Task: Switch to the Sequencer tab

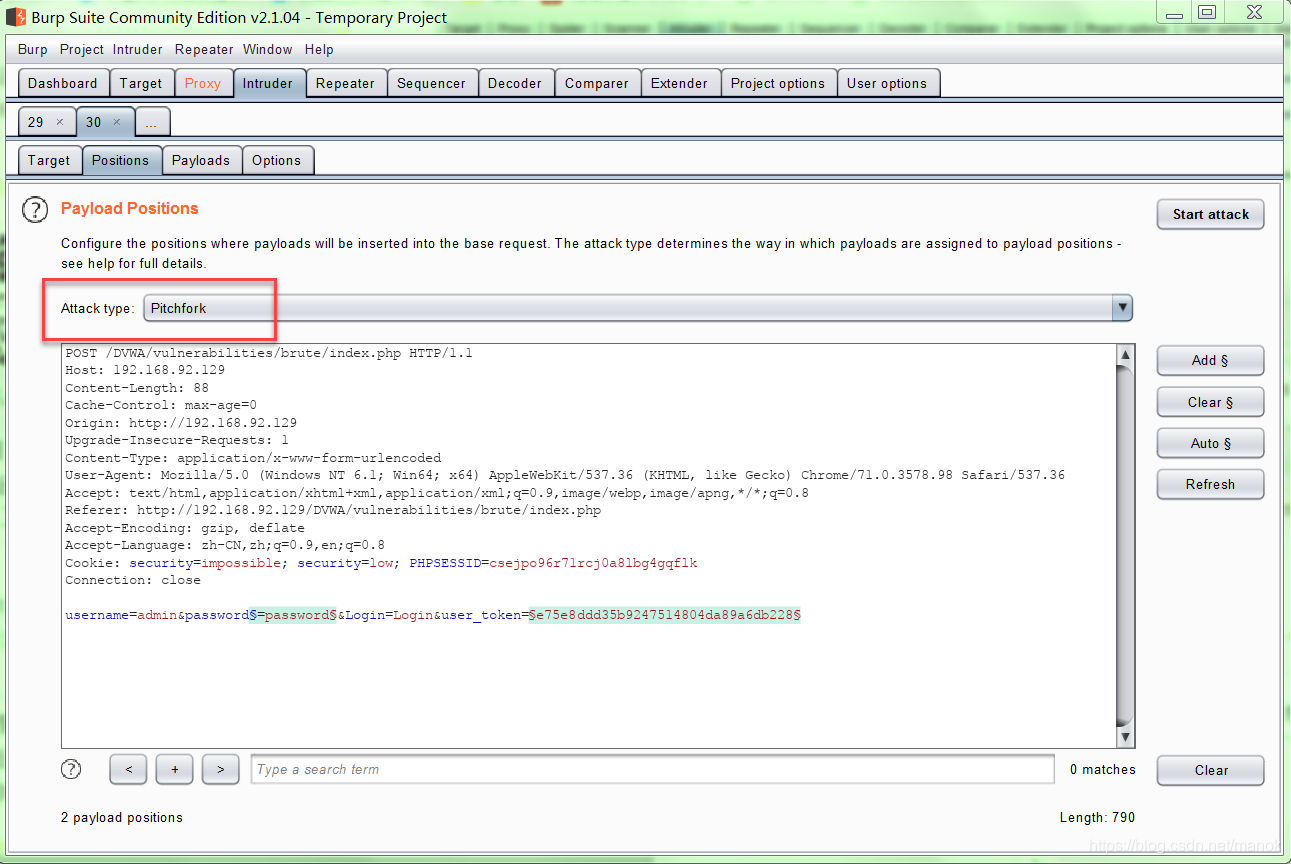Action: pos(431,83)
